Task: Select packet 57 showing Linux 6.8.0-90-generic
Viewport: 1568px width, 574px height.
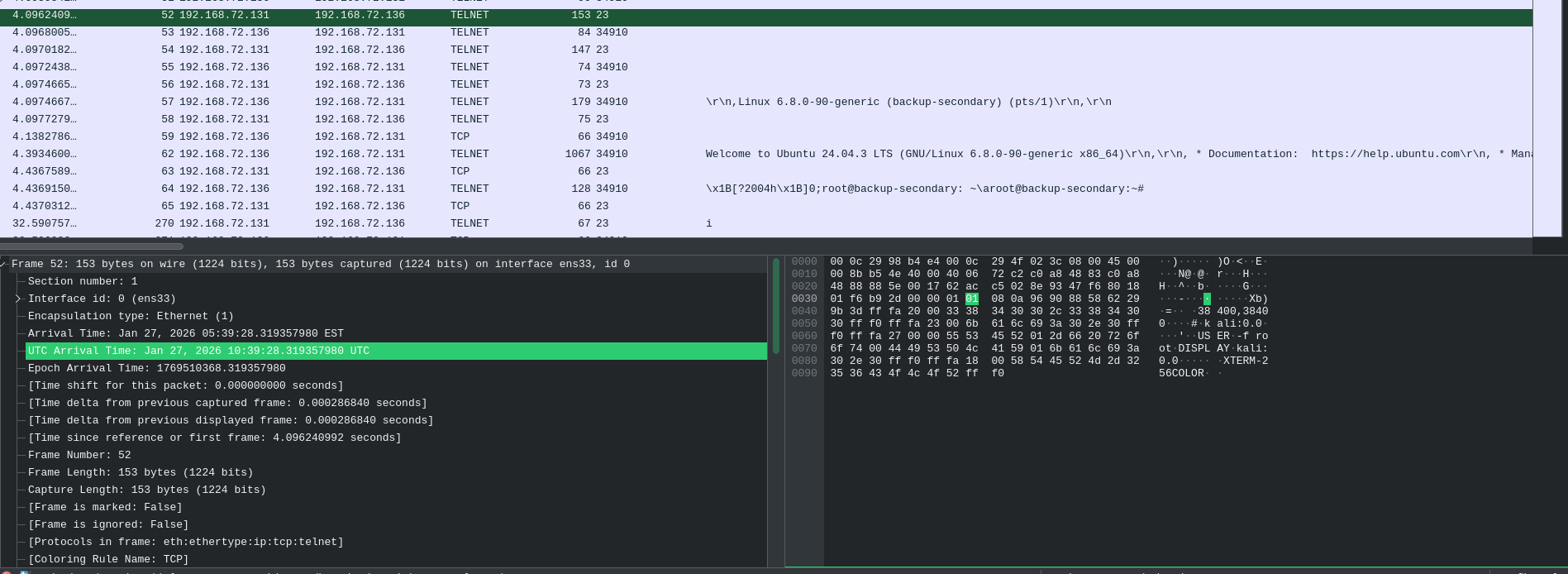Action: (766, 102)
